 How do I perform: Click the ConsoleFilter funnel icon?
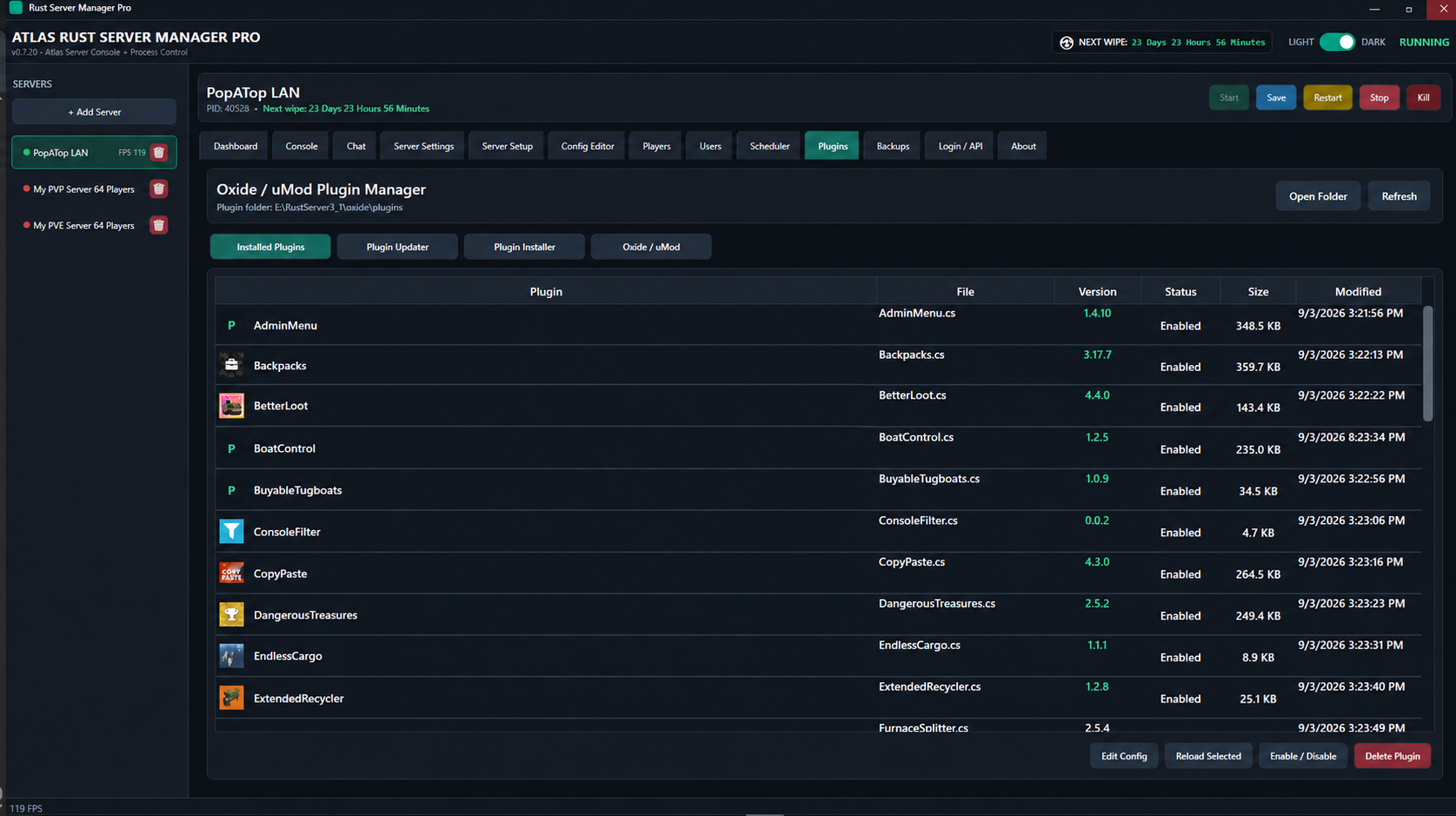click(x=231, y=531)
